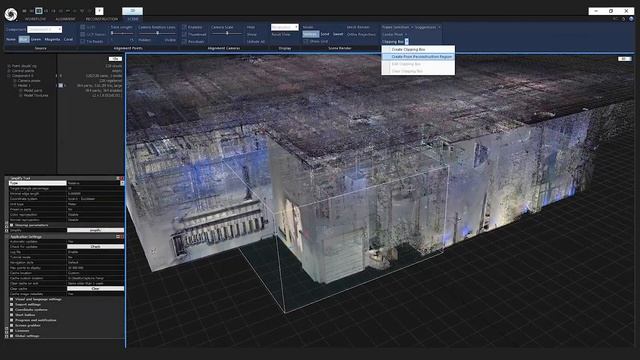Open the camera projection dropdown in Display

coord(284,27)
